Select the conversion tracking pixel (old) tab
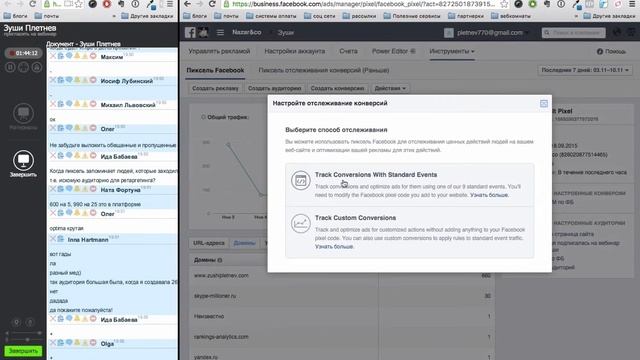The image size is (640, 360). pos(324,70)
